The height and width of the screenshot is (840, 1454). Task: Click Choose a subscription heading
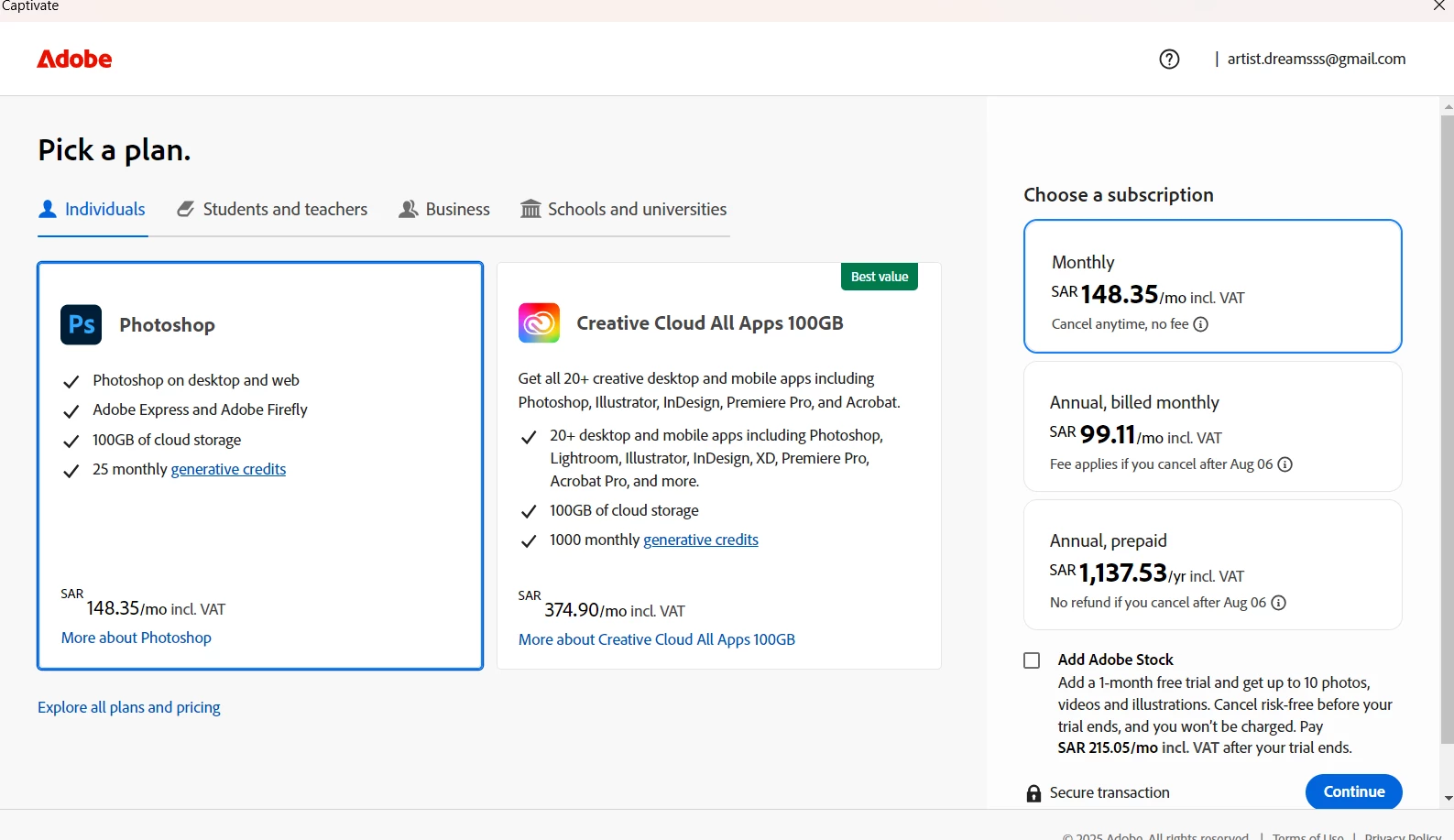click(1119, 195)
